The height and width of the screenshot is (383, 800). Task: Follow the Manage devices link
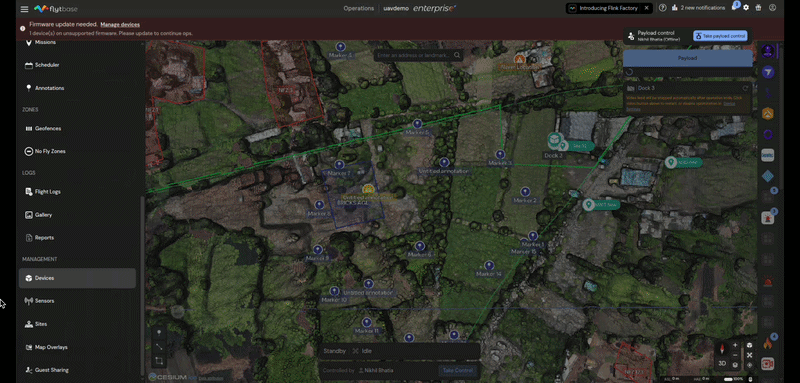120,24
